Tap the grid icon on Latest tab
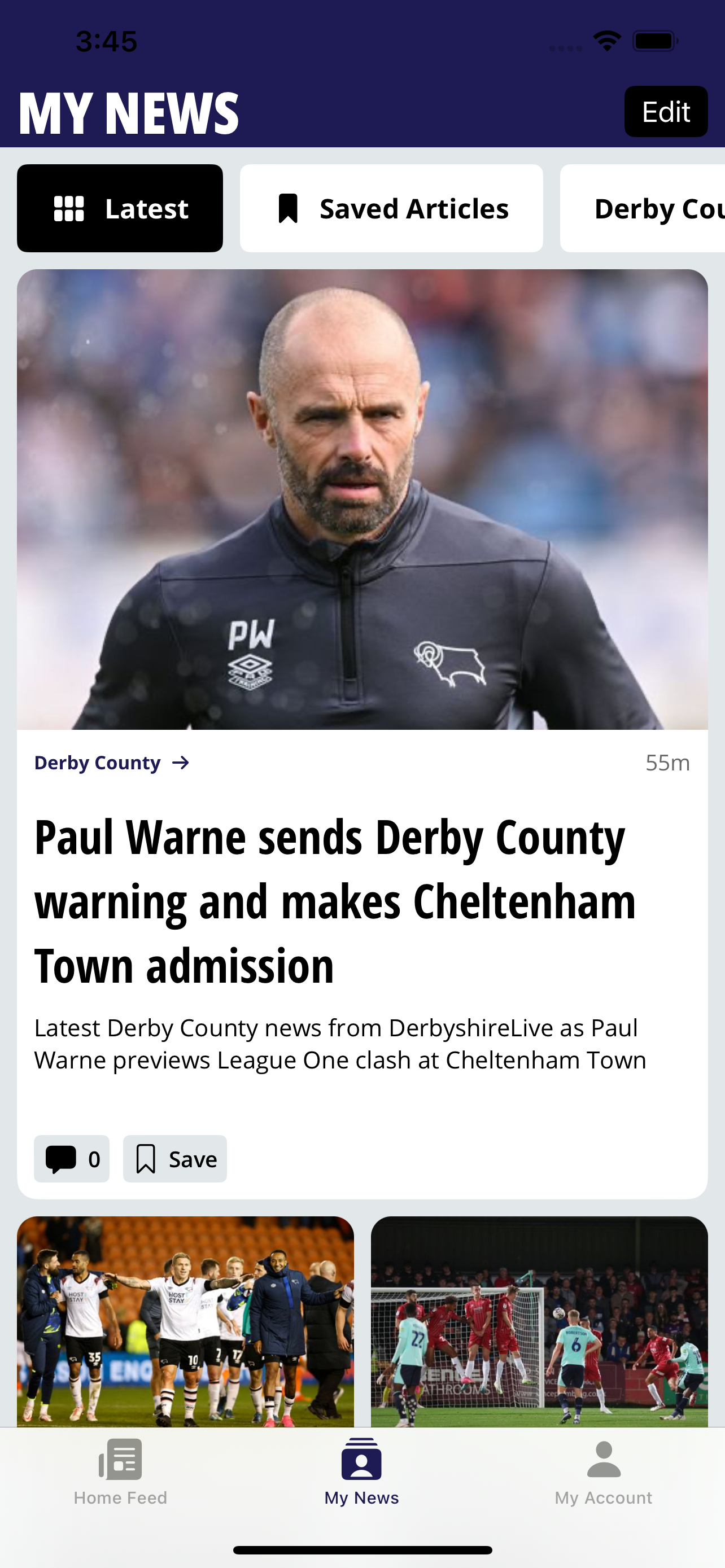This screenshot has height=1568, width=725. click(x=69, y=209)
